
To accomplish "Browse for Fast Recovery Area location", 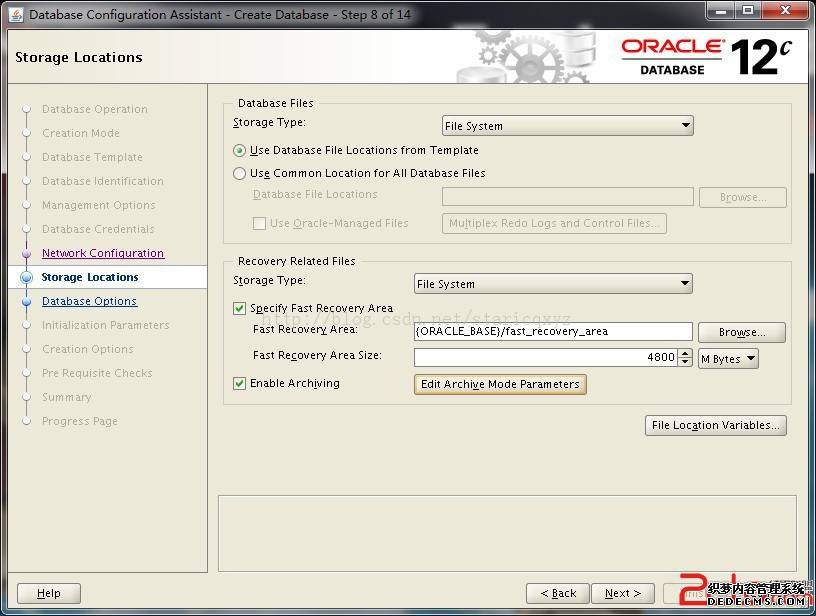I will pos(741,332).
